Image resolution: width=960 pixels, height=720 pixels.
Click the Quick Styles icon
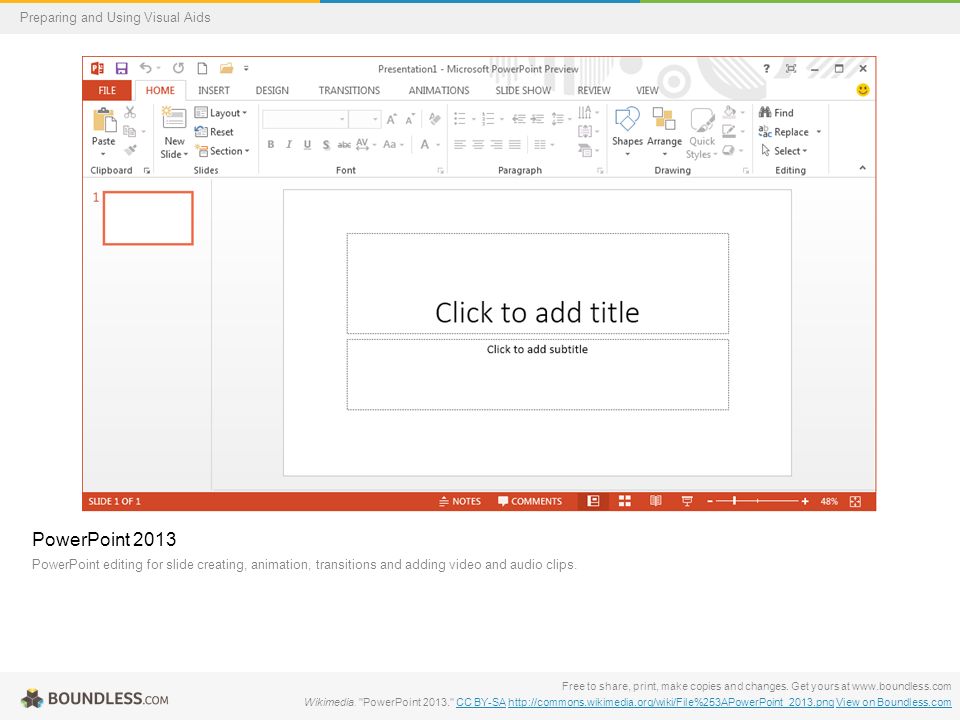[702, 120]
